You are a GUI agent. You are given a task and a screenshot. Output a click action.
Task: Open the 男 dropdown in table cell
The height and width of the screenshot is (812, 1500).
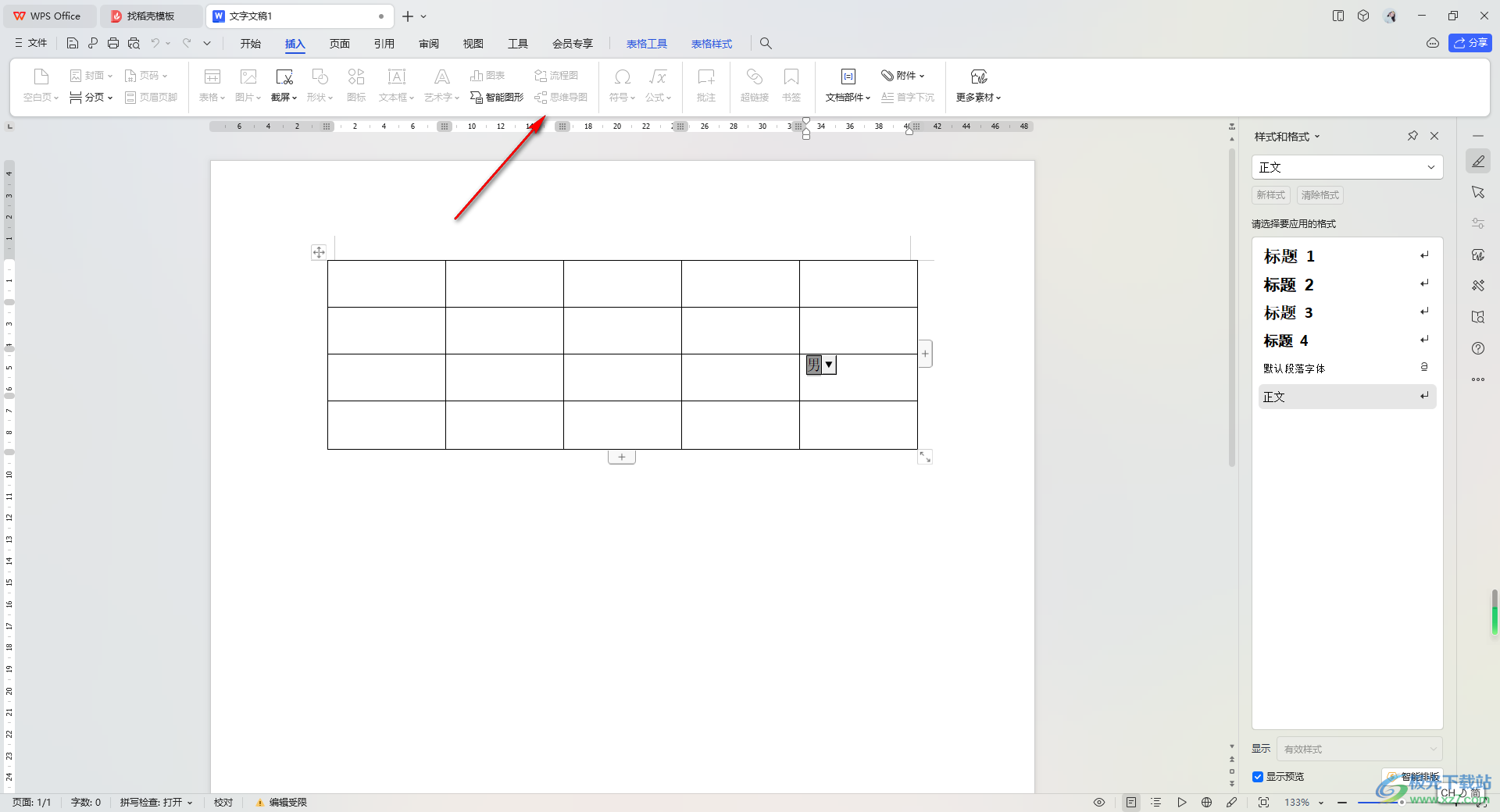(x=829, y=365)
